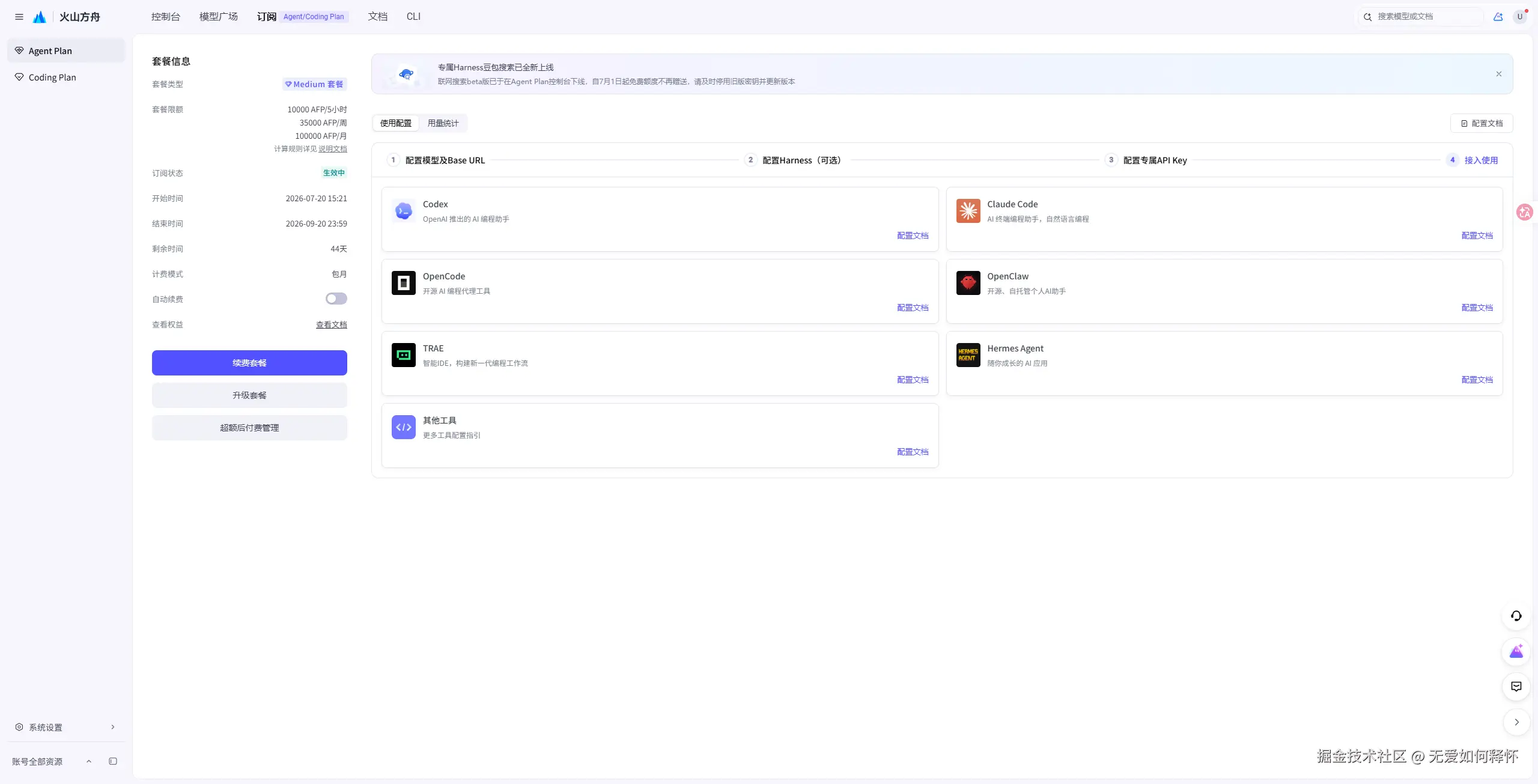Open the feedback message icon
The height and width of the screenshot is (784, 1538).
point(1516,687)
